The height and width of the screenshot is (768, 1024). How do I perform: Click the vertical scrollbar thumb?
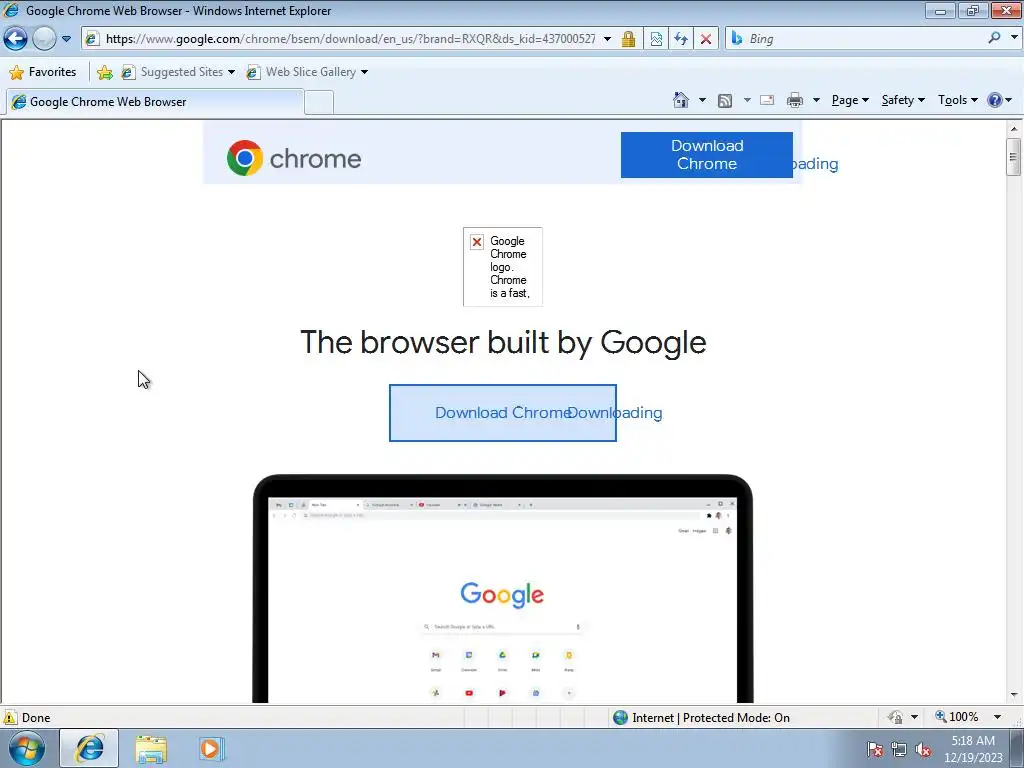point(1014,157)
